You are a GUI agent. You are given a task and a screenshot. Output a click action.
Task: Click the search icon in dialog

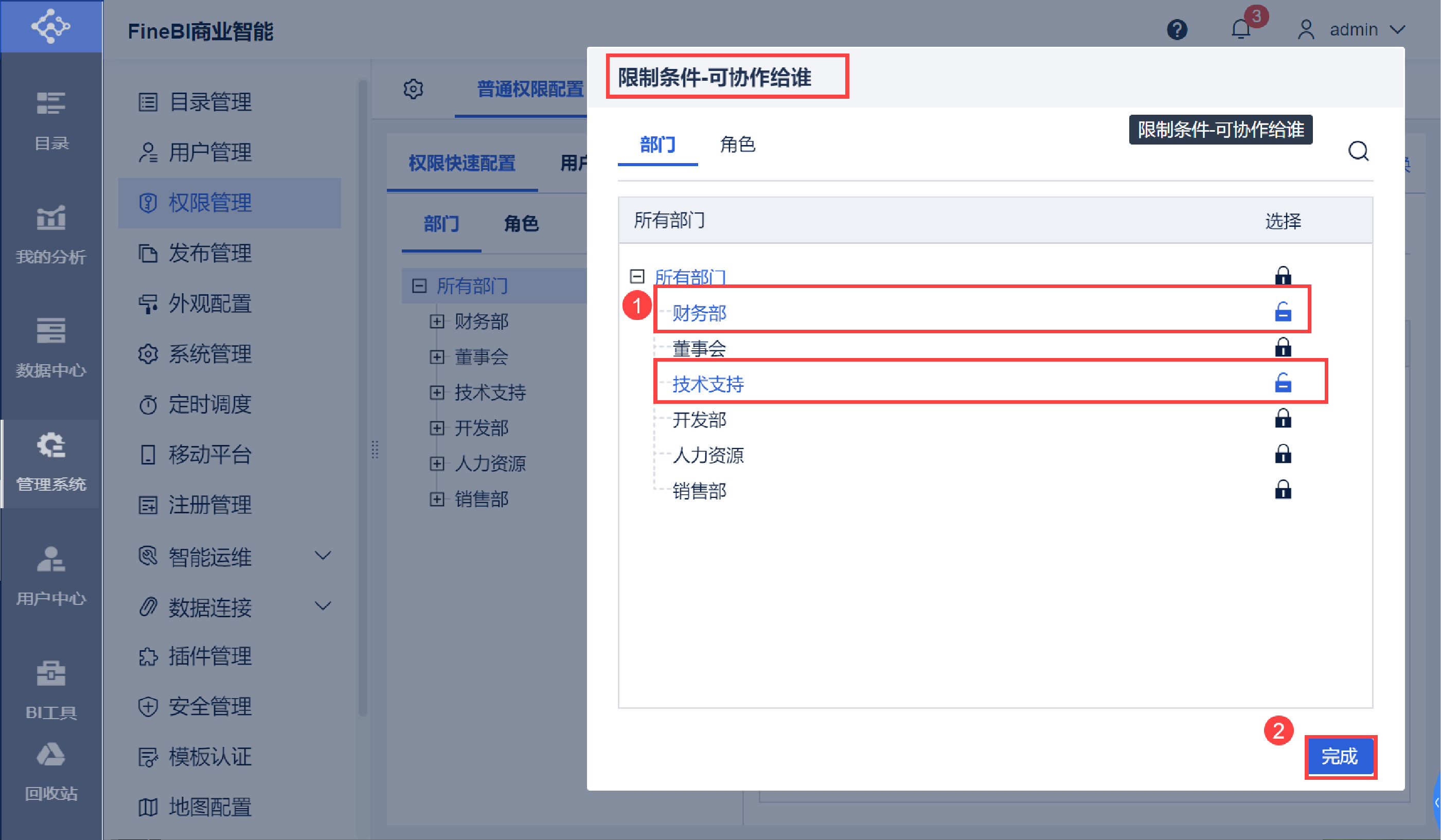point(1358,152)
